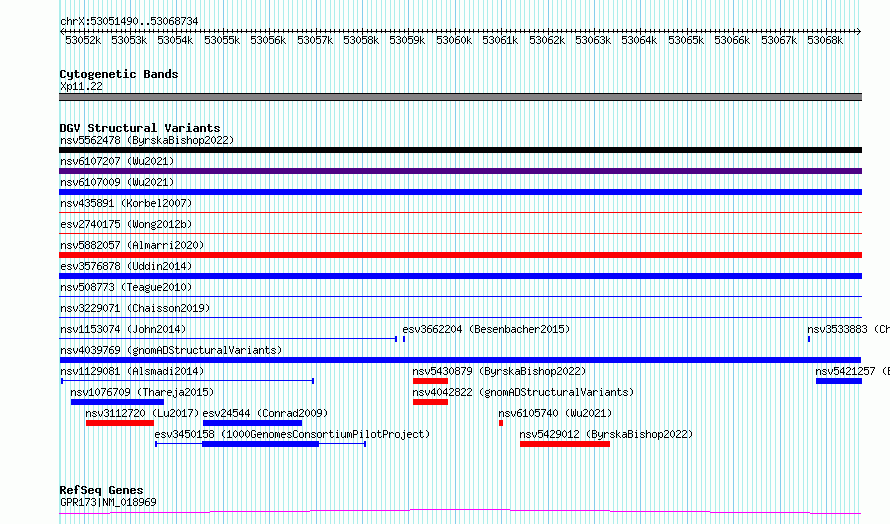
Task: Click the small blue esv3662204 variant marker
Action: click(x=404, y=339)
